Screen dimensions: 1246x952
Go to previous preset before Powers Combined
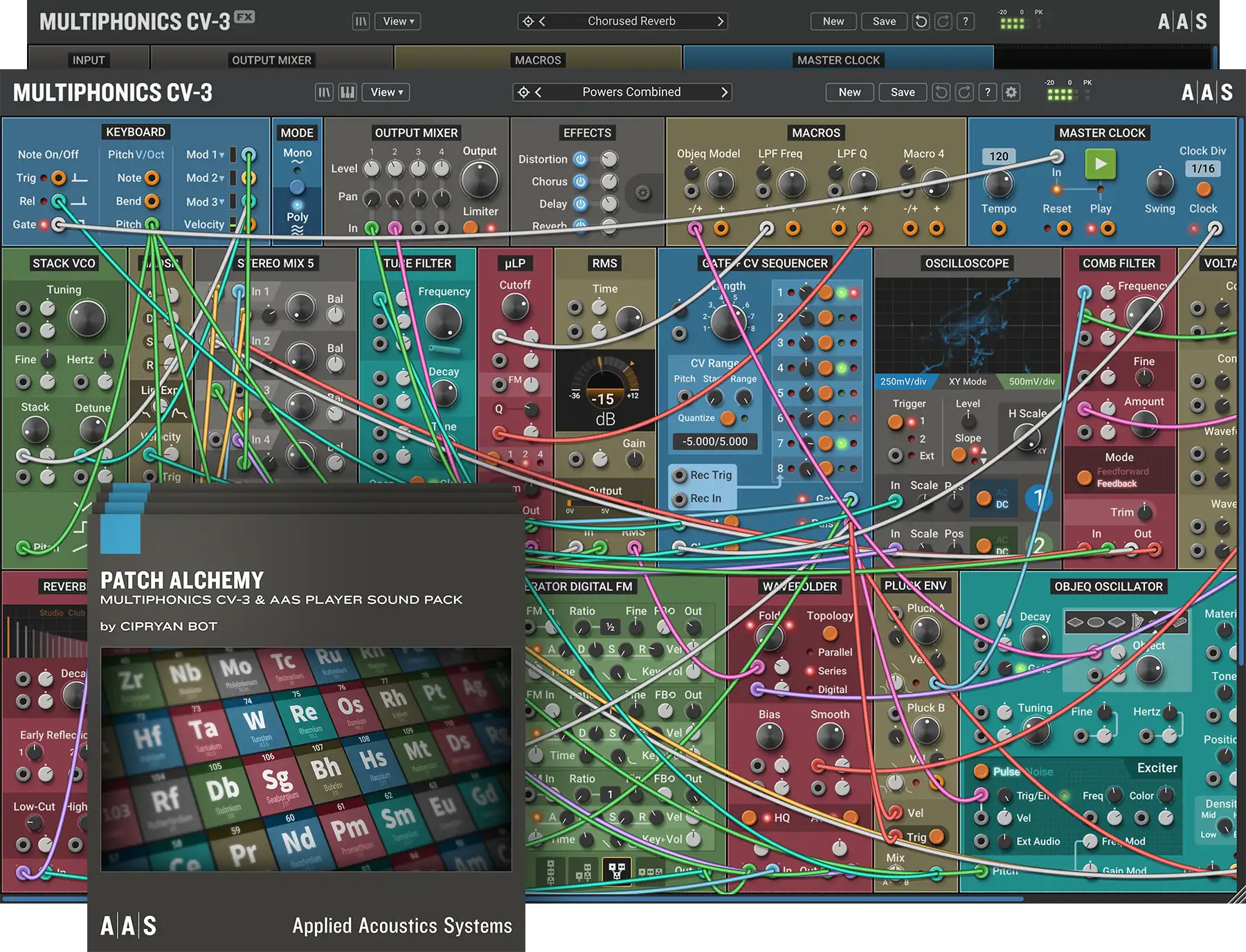tap(539, 92)
